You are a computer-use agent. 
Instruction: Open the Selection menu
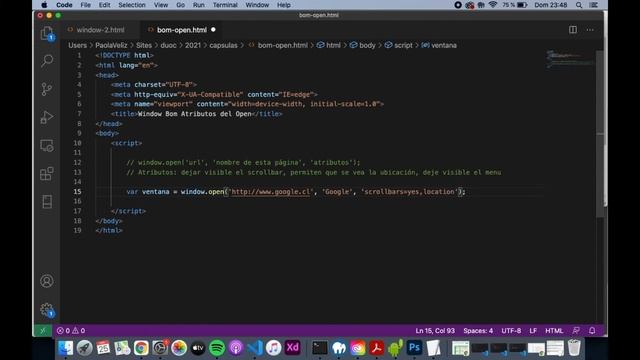click(x=131, y=5)
